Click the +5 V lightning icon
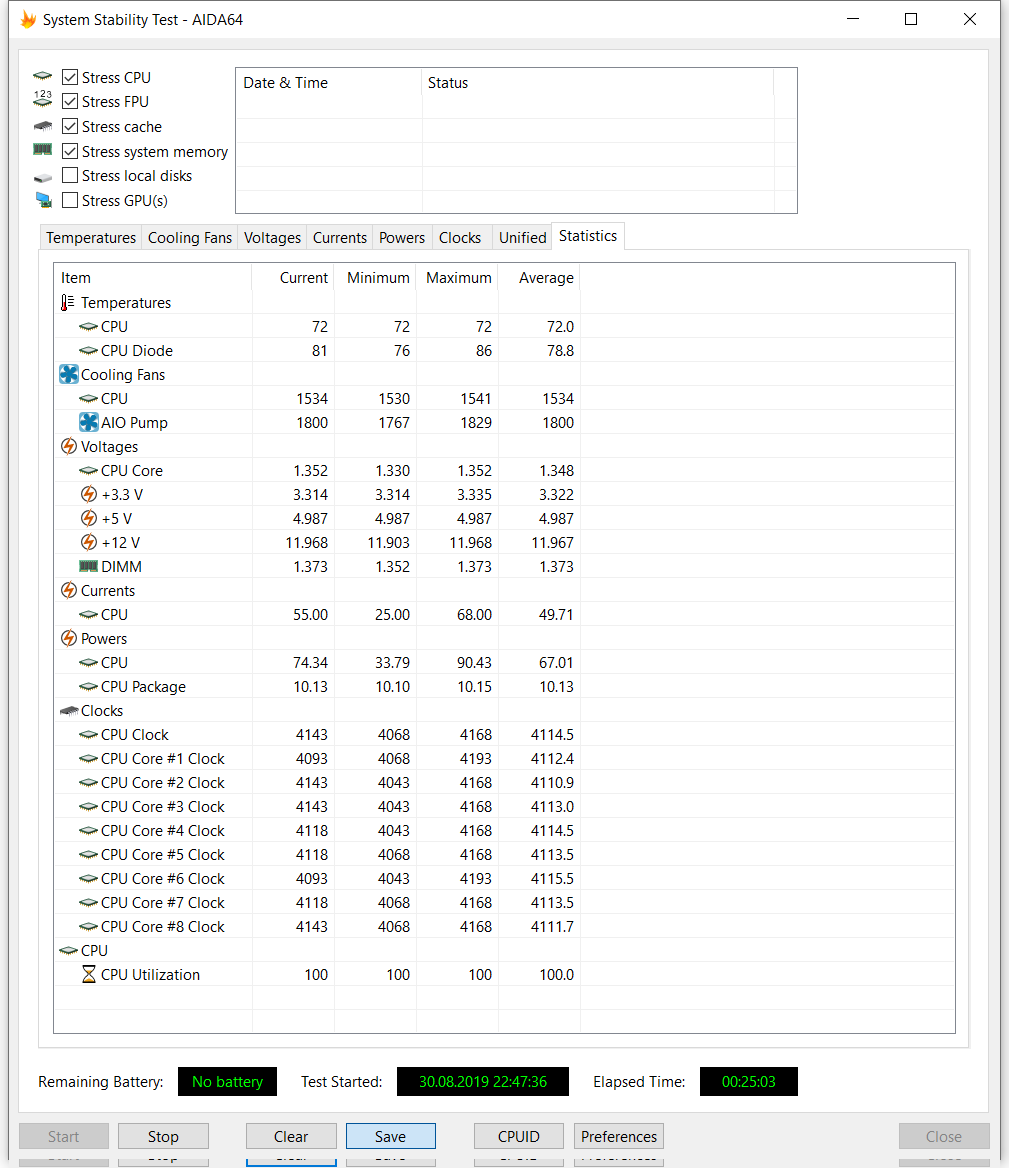1009x1168 pixels. 89,518
